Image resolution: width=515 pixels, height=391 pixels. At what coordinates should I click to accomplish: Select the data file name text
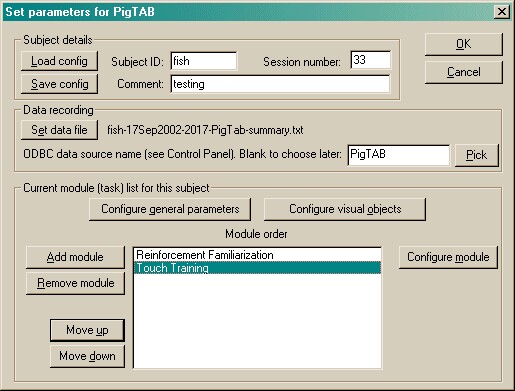click(x=205, y=130)
